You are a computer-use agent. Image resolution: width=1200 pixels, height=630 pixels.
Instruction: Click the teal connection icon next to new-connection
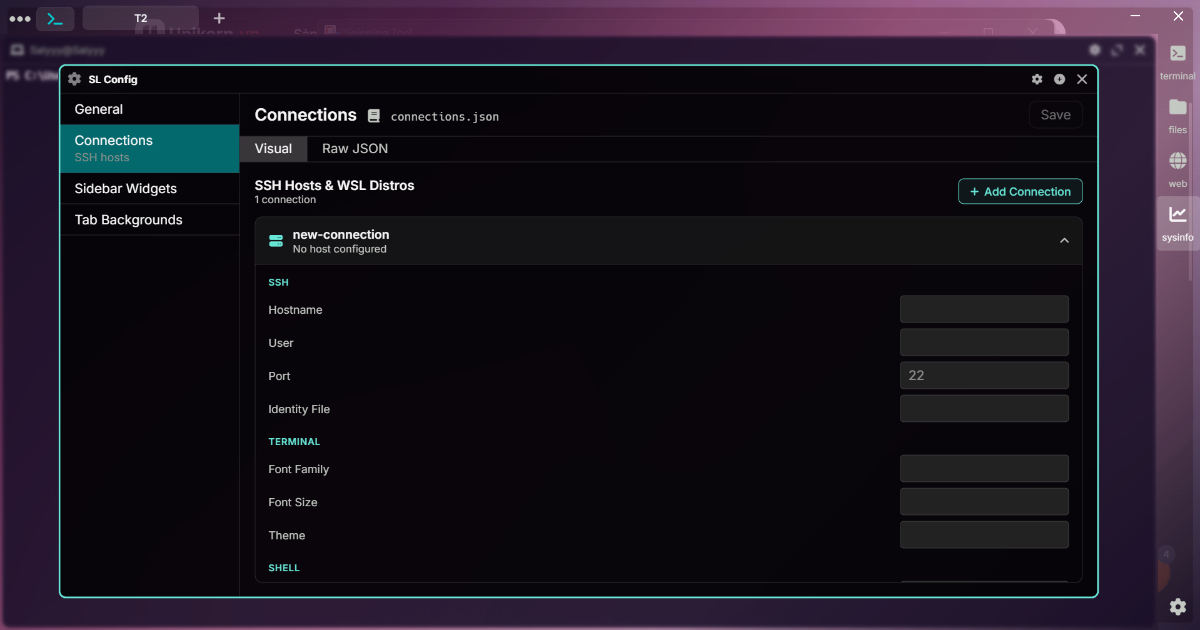click(x=275, y=240)
